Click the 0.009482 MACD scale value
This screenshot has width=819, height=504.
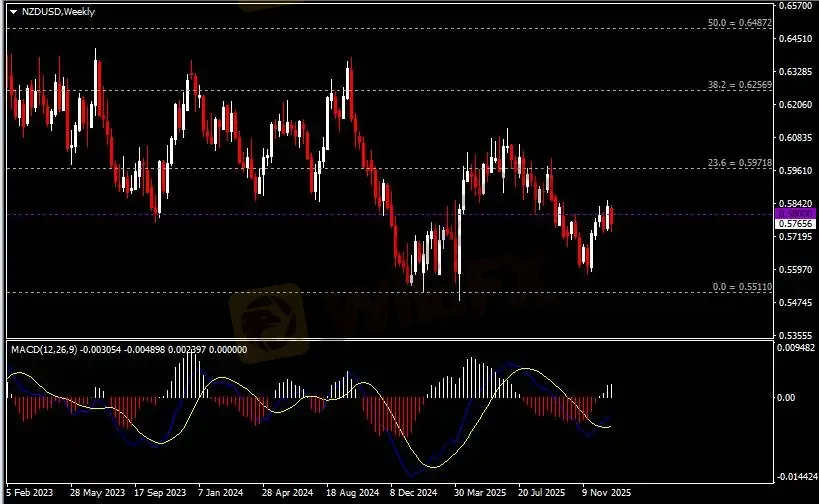coord(798,348)
